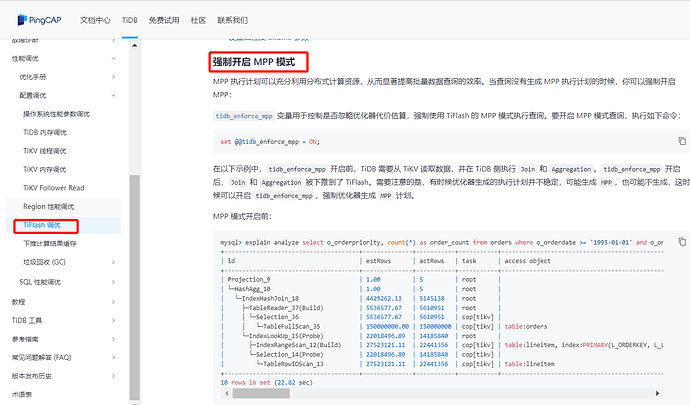Select TiDB 内存调优 sidebar entry

pos(48,133)
